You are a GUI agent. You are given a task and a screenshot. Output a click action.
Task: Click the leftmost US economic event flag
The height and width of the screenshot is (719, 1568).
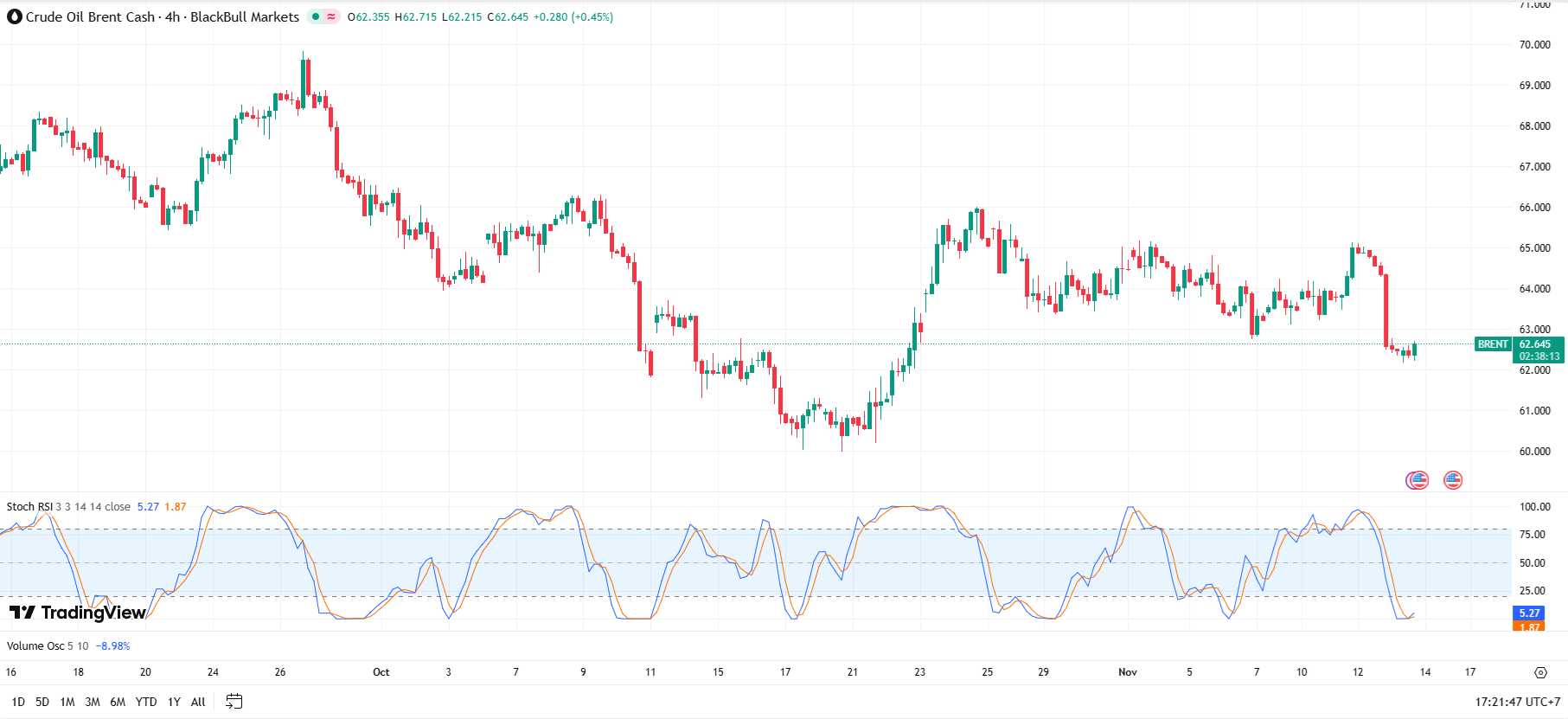point(1418,480)
